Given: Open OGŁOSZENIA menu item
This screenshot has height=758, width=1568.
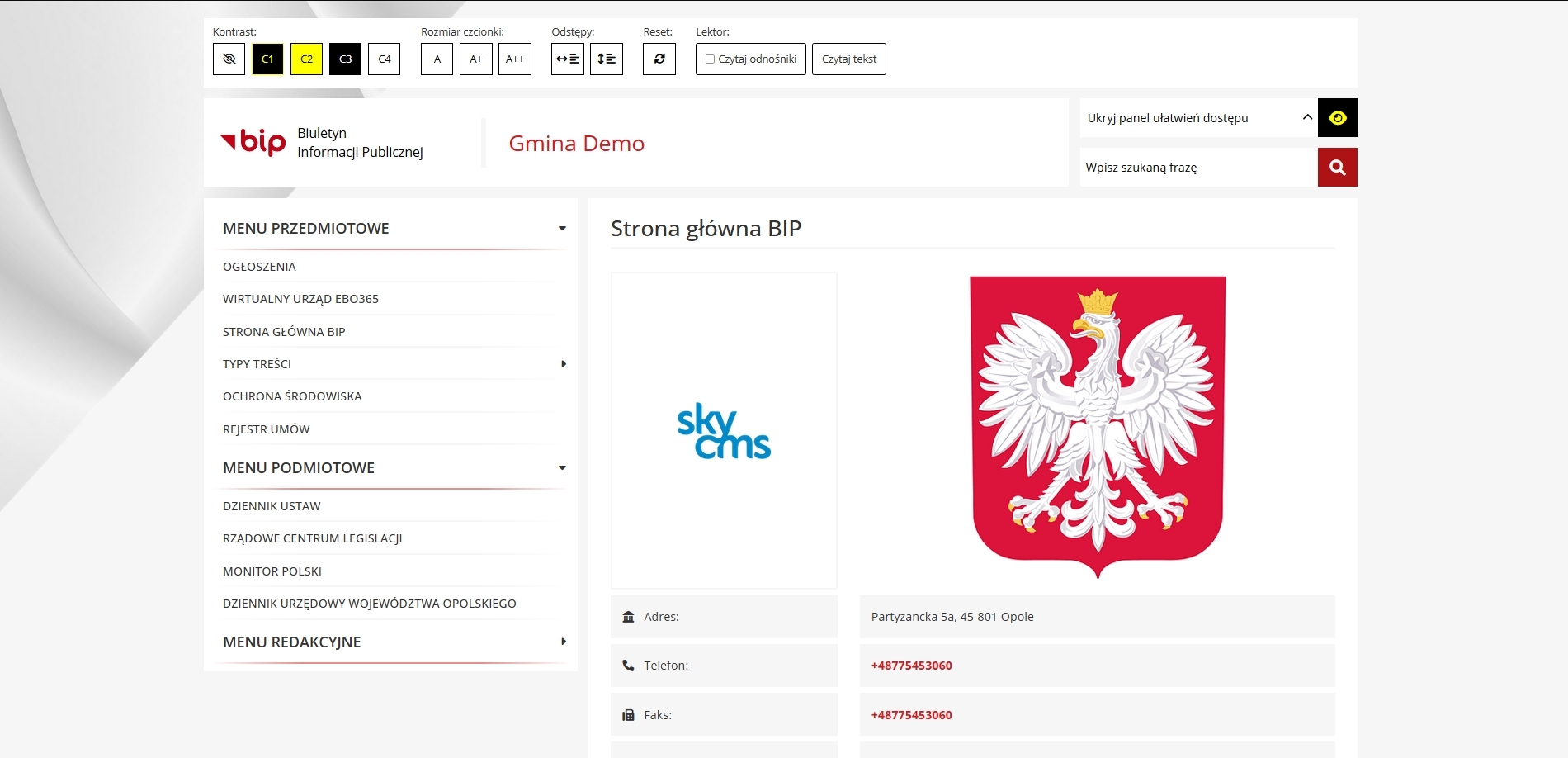Looking at the screenshot, I should click(259, 267).
